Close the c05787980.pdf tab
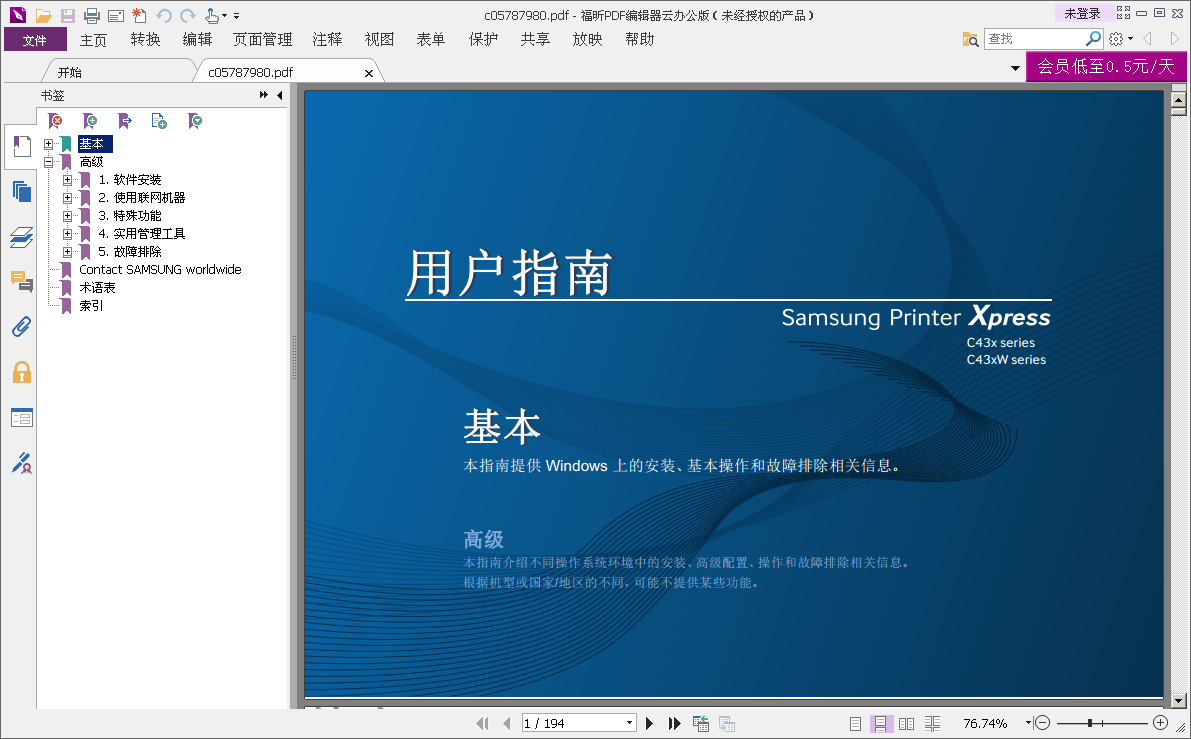This screenshot has height=739, width=1191. coord(368,73)
